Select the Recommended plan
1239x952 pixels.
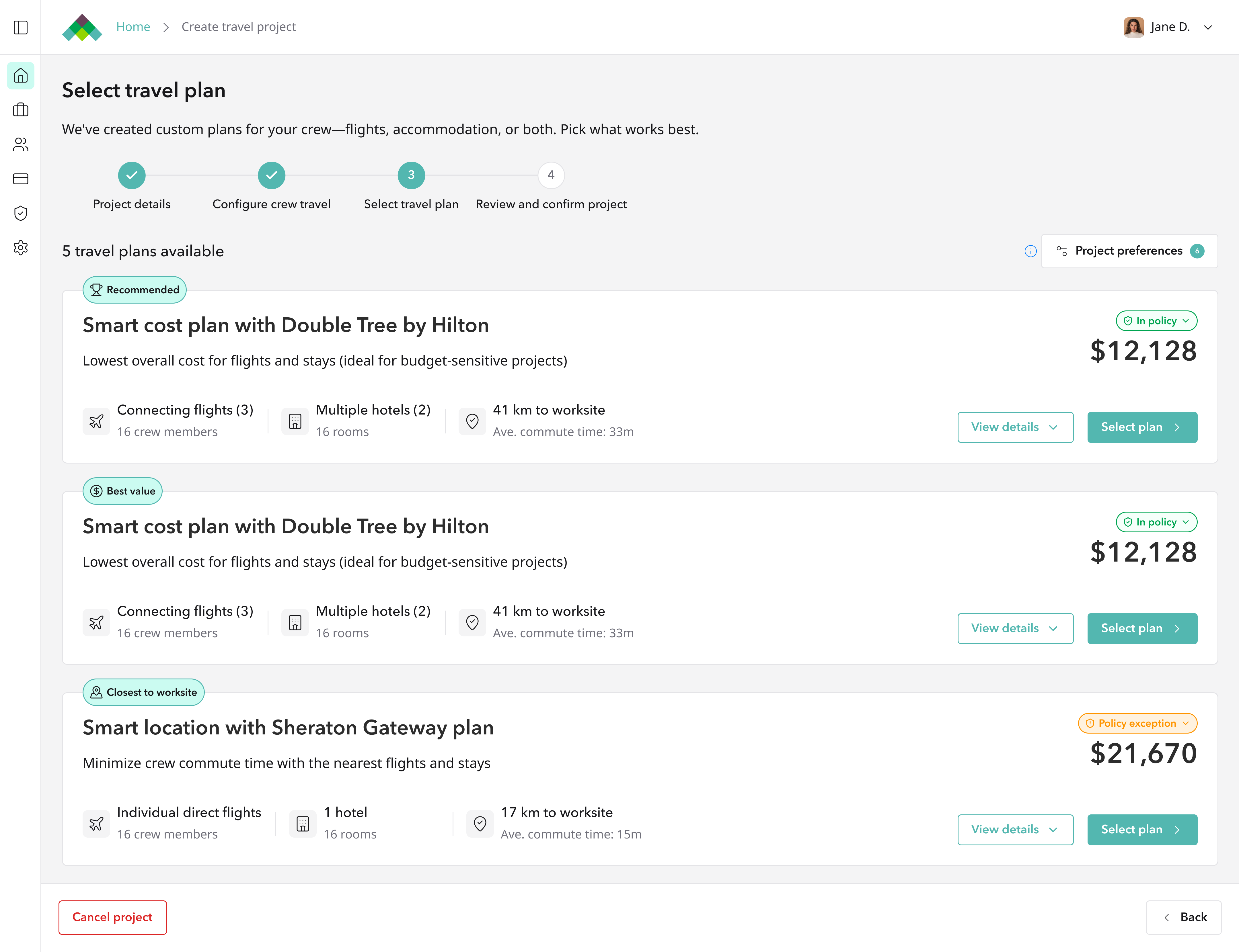1142,427
